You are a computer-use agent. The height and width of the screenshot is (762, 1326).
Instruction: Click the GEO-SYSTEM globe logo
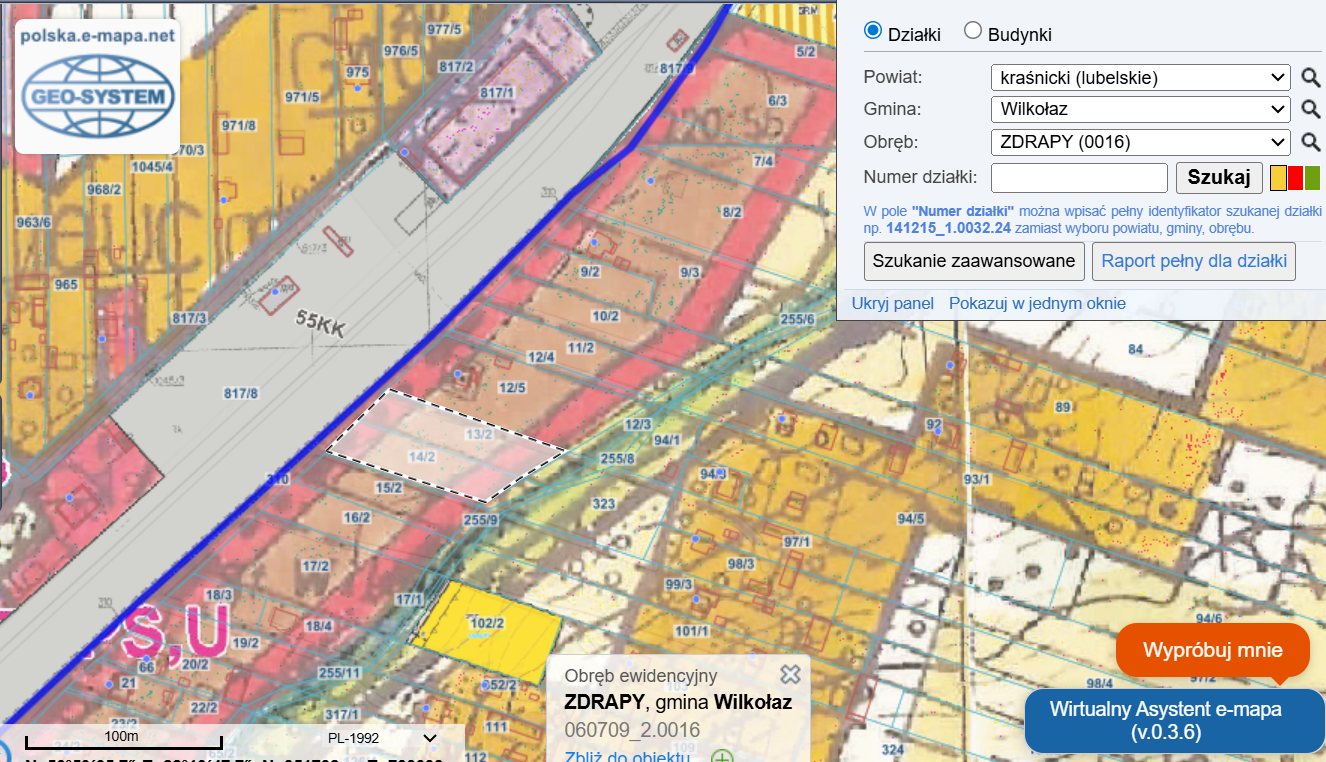[97, 97]
